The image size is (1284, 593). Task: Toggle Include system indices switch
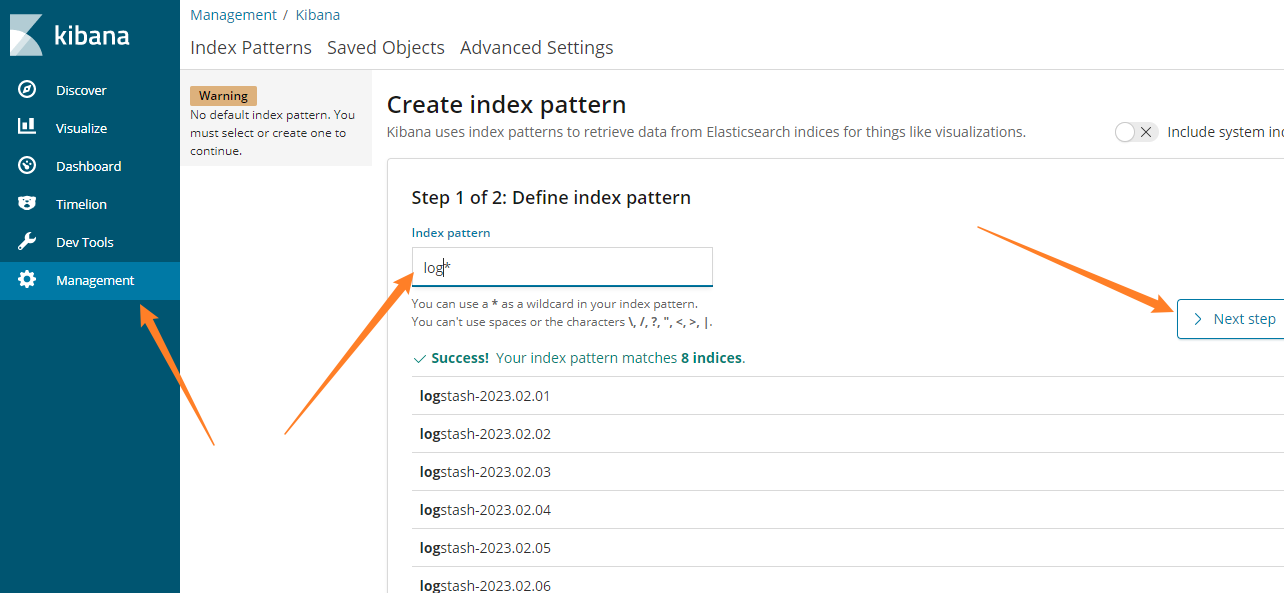pyautogui.click(x=1135, y=132)
